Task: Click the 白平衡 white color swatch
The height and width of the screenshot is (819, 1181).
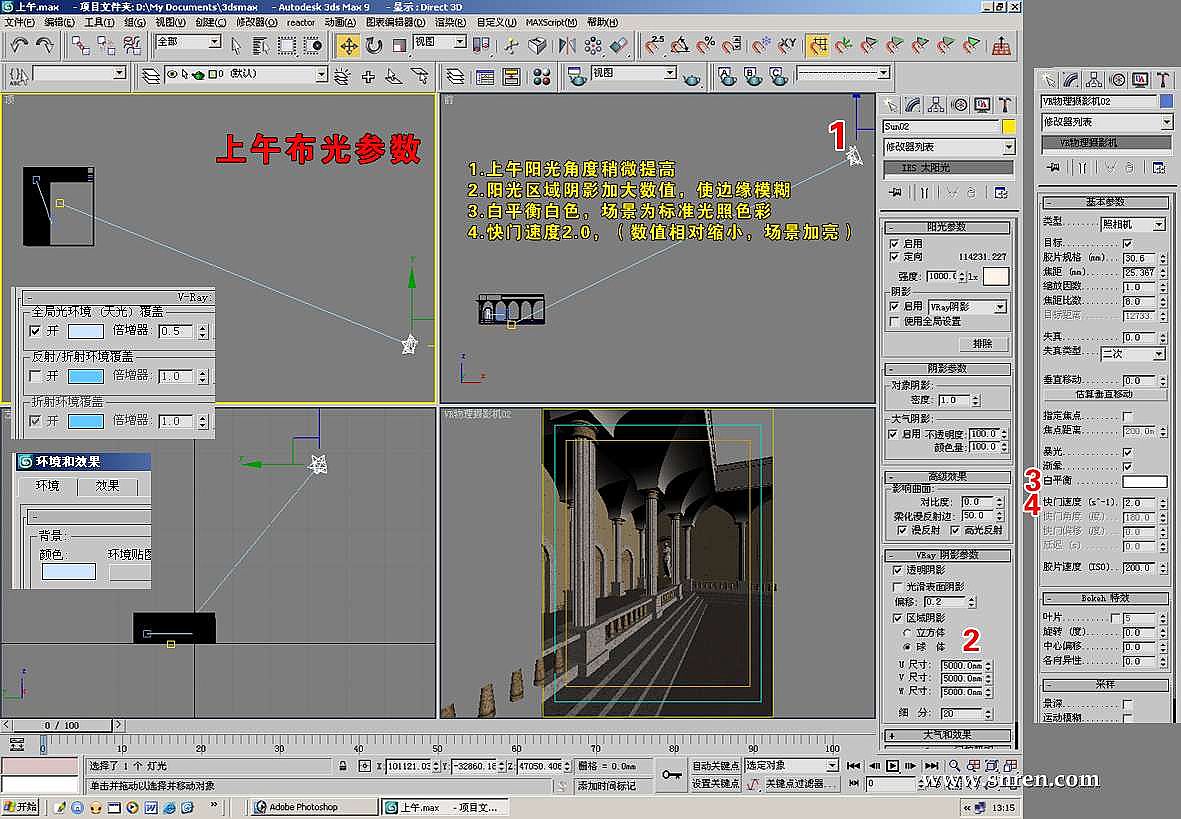Action: click(1144, 482)
